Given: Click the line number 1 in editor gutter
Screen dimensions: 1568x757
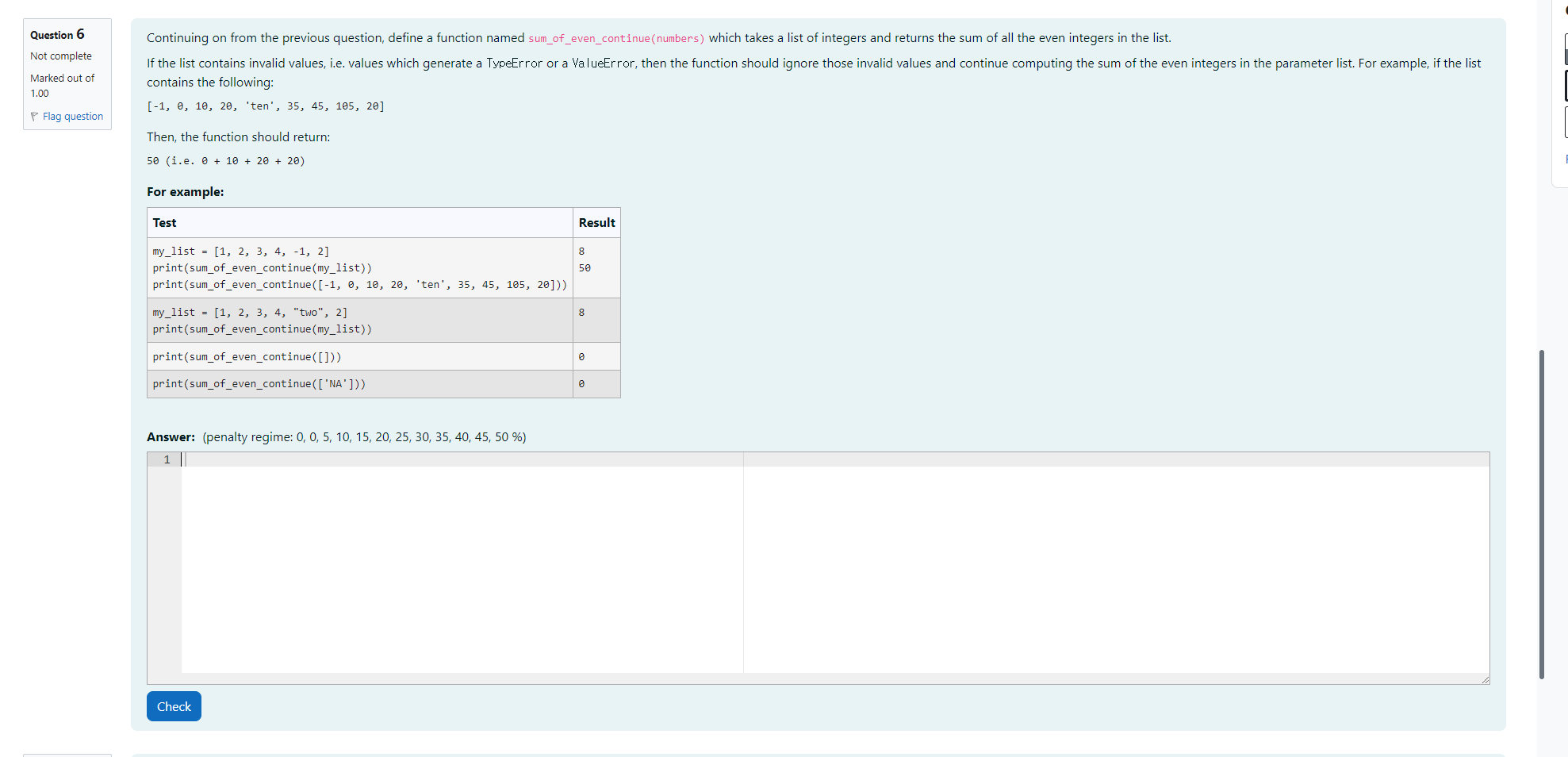Looking at the screenshot, I should [167, 459].
